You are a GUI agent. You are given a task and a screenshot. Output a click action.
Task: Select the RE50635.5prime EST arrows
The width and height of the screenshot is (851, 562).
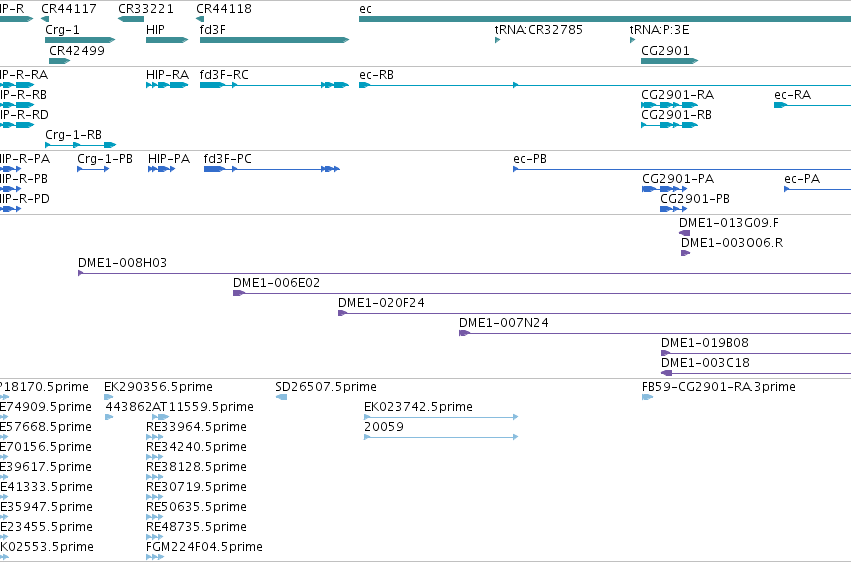(x=155, y=518)
